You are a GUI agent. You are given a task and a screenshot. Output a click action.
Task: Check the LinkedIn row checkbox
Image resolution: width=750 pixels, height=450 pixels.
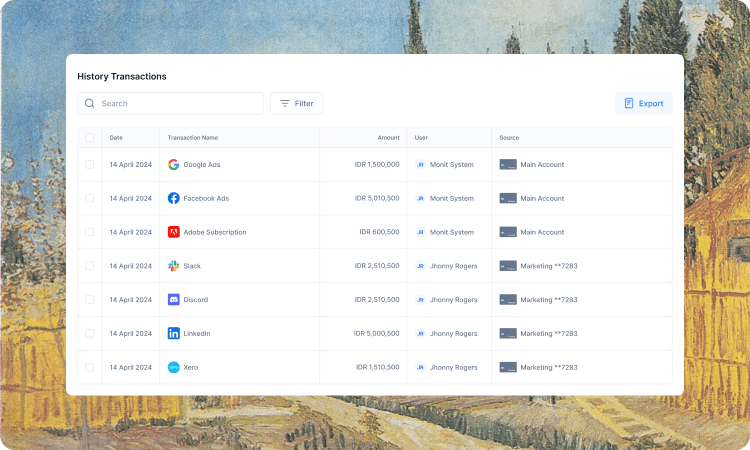(89, 333)
